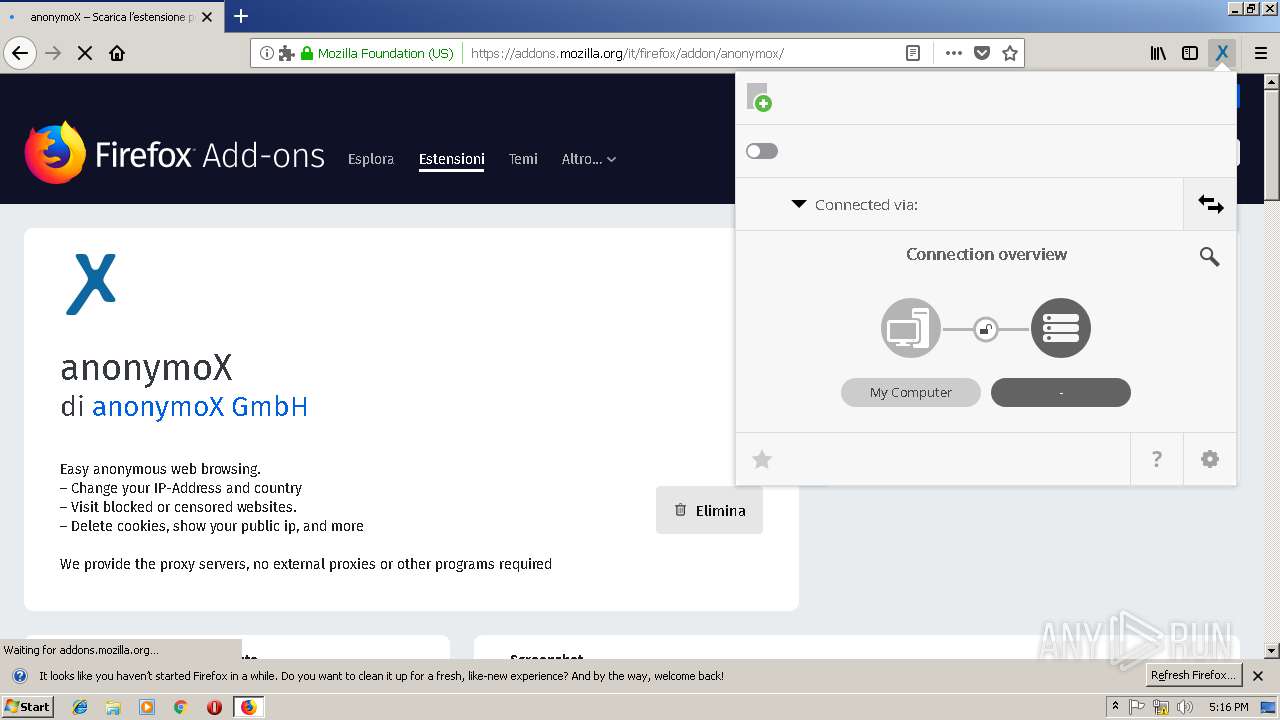Go back with the back arrow
1280x720 pixels.
pos(20,53)
